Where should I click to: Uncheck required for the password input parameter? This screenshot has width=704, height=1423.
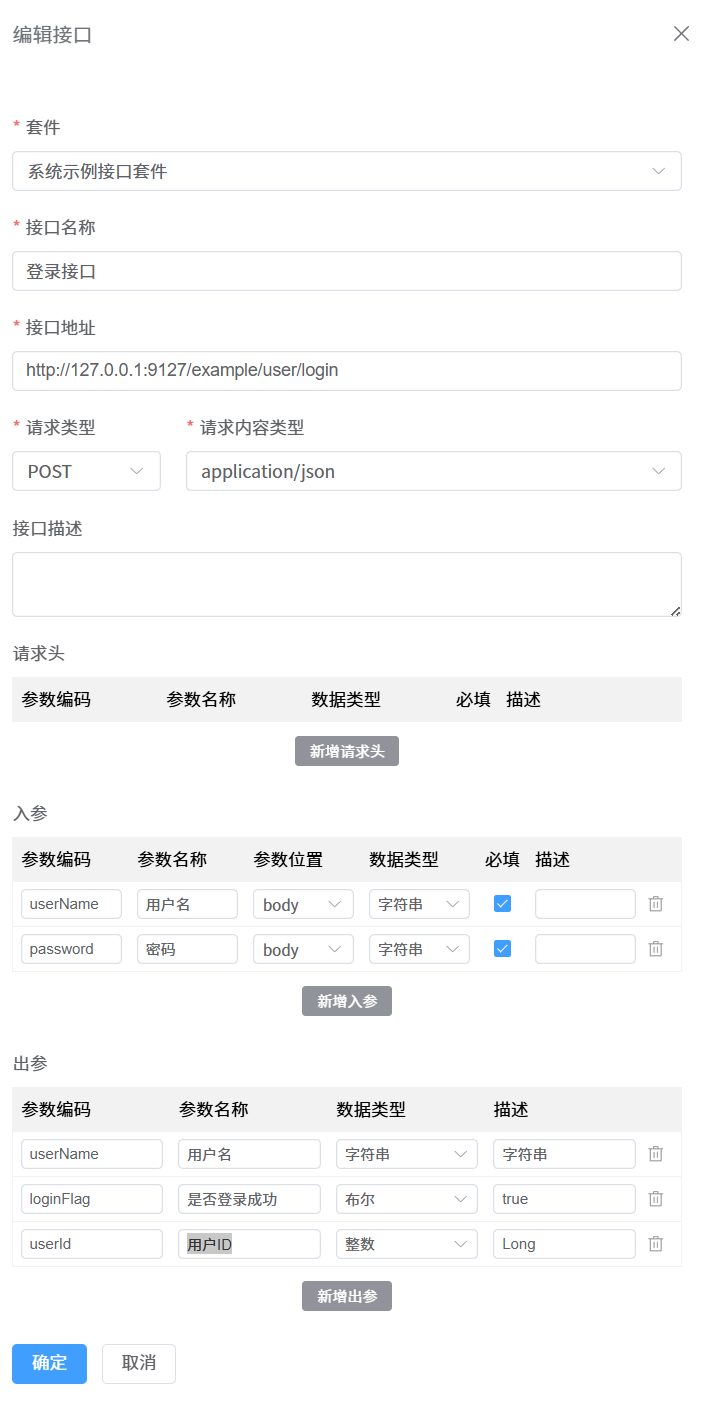pos(503,949)
